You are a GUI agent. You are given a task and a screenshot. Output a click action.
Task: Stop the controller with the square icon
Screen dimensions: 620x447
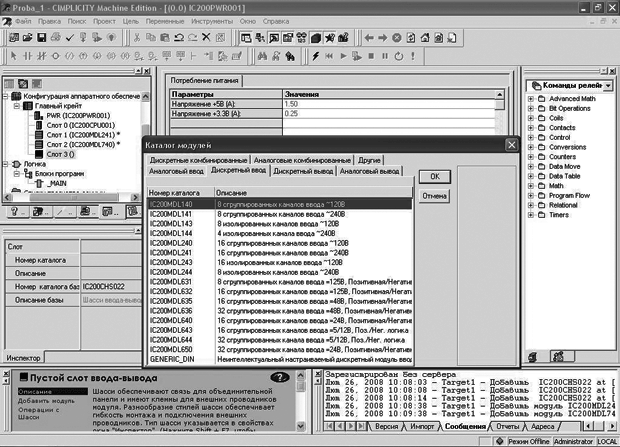click(x=371, y=56)
